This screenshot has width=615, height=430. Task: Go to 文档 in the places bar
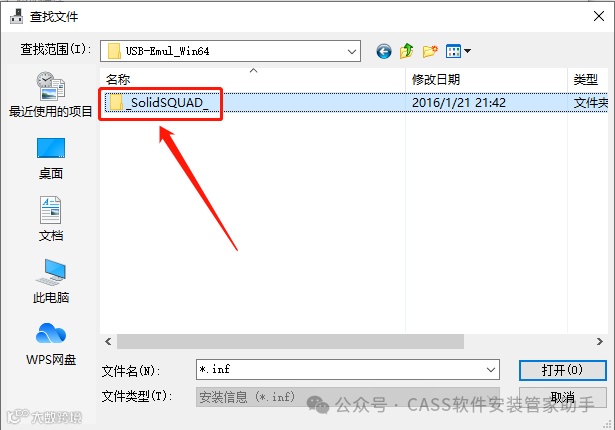tap(51, 219)
